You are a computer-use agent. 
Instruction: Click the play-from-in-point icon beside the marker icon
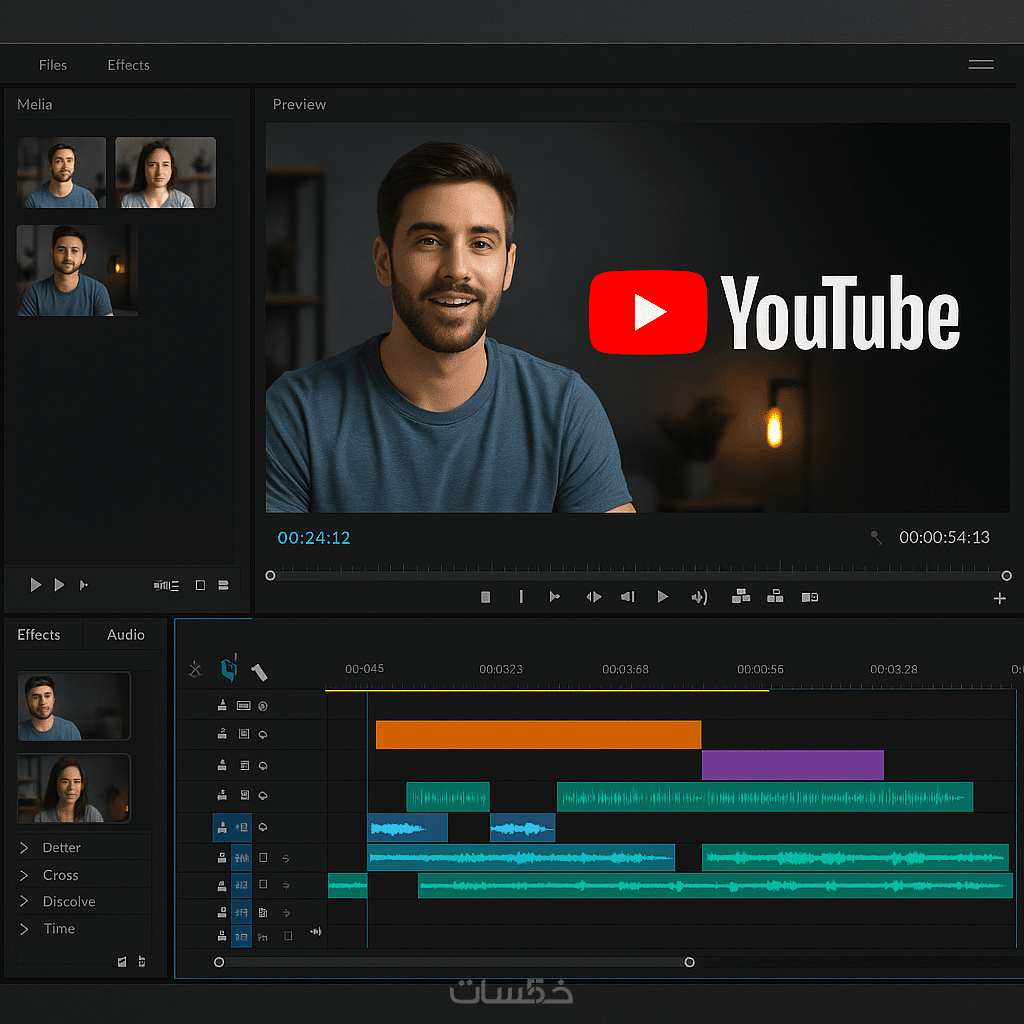tap(554, 597)
